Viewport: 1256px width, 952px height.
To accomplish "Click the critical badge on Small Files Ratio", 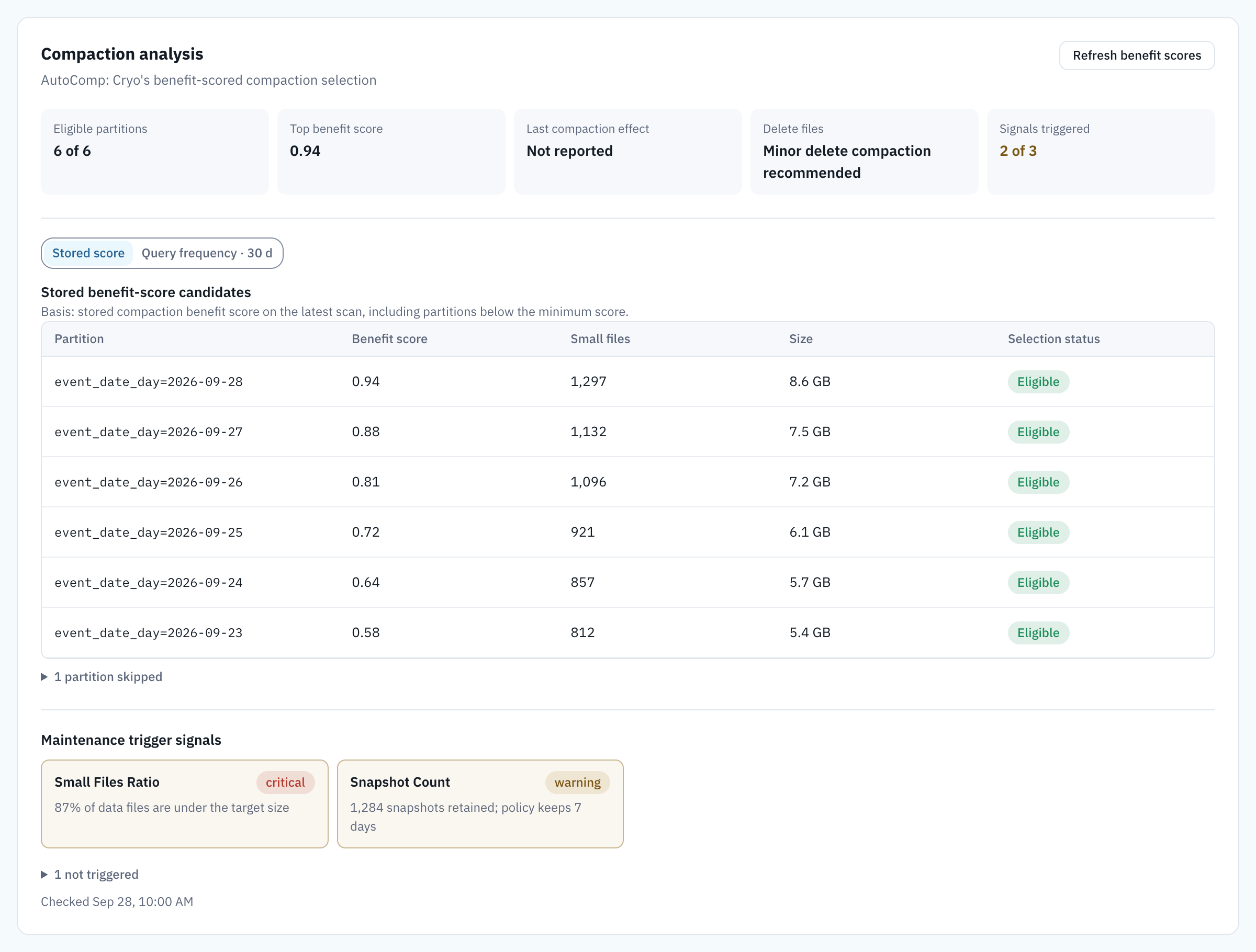I will pos(285,783).
